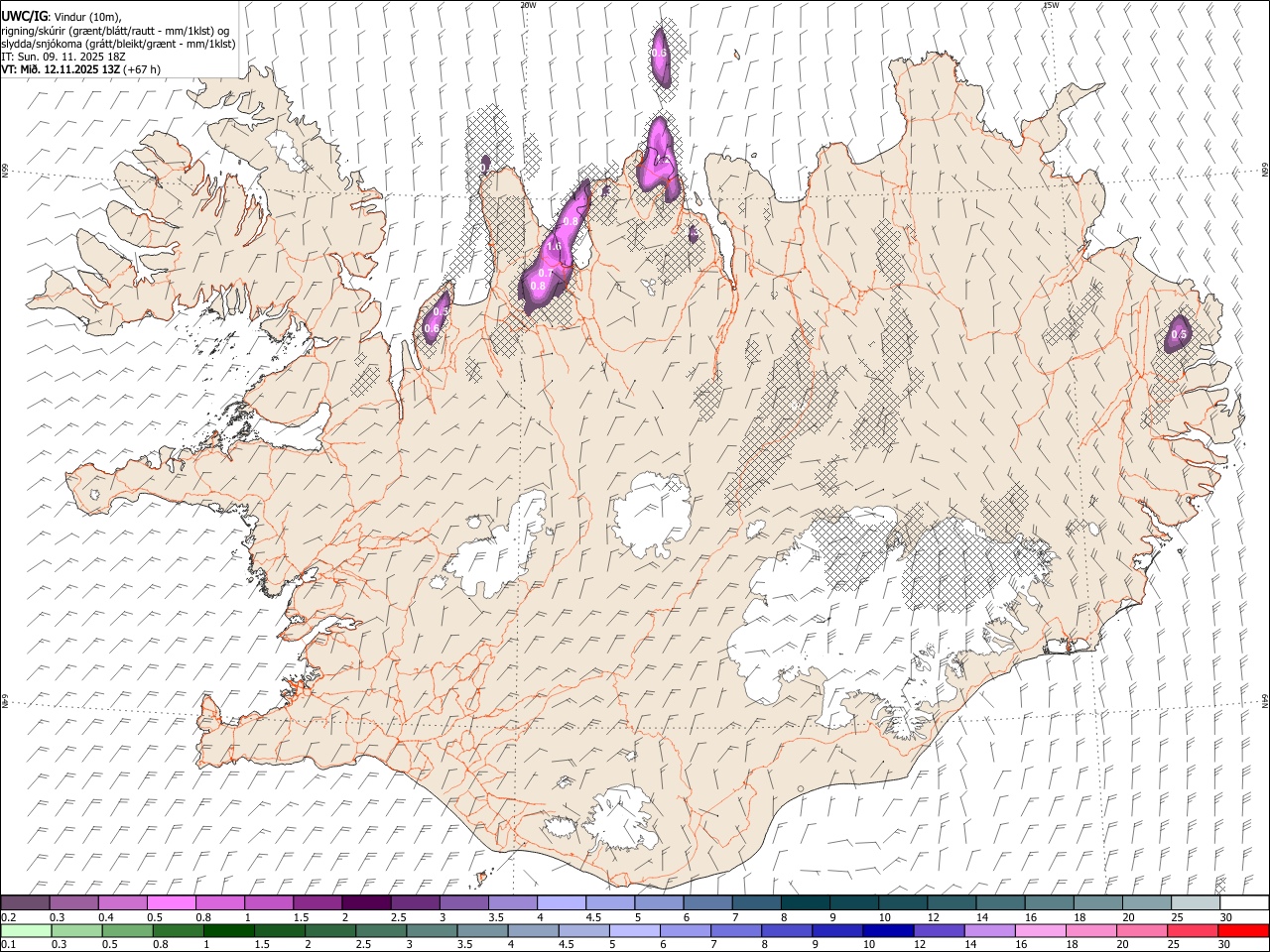Click top-row legend label 0.2
The image size is (1270, 952).
click(8, 917)
